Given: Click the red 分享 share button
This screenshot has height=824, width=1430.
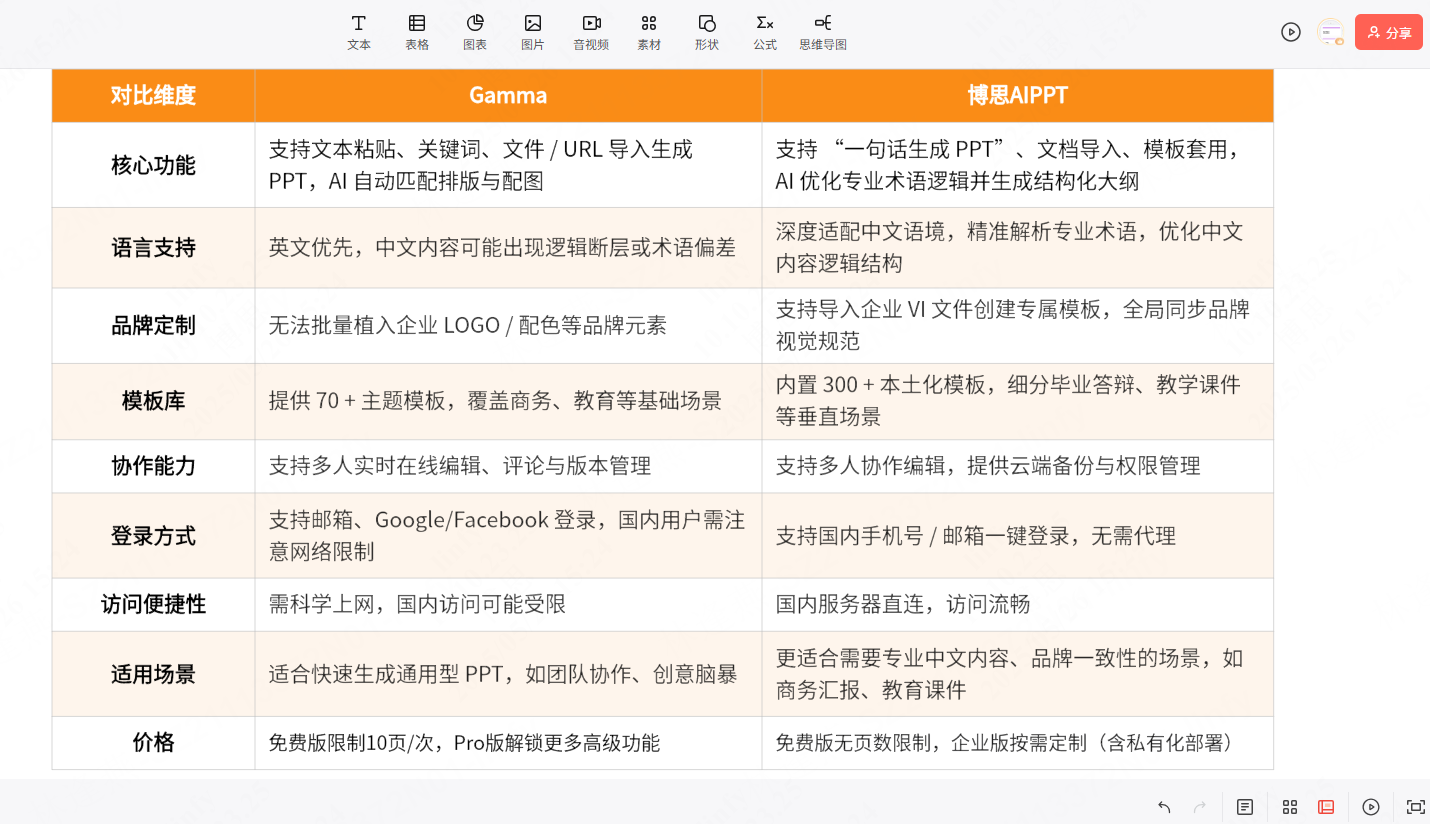Looking at the screenshot, I should coord(1389,32).
